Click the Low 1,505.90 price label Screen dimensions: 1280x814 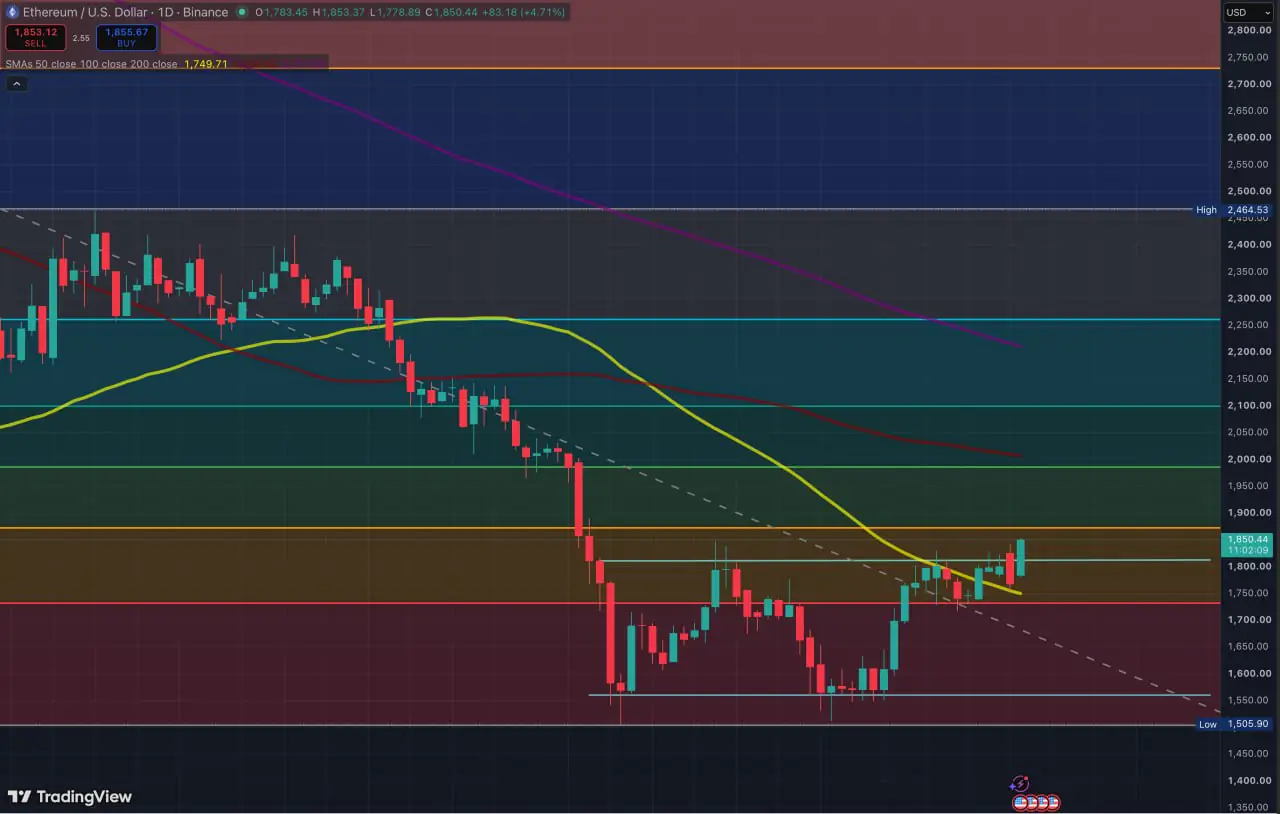[x=1235, y=724]
